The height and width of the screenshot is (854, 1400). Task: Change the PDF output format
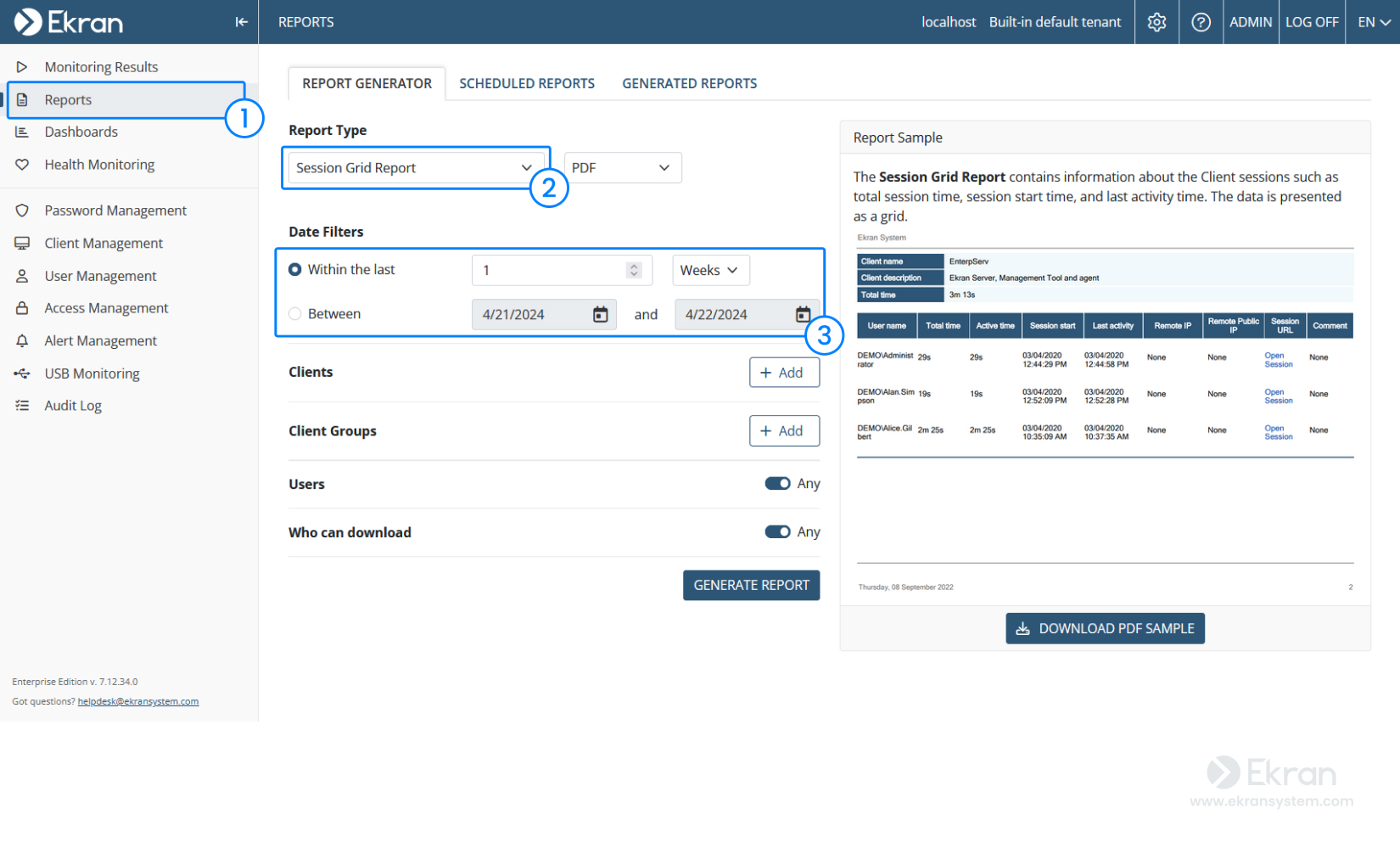tap(622, 167)
